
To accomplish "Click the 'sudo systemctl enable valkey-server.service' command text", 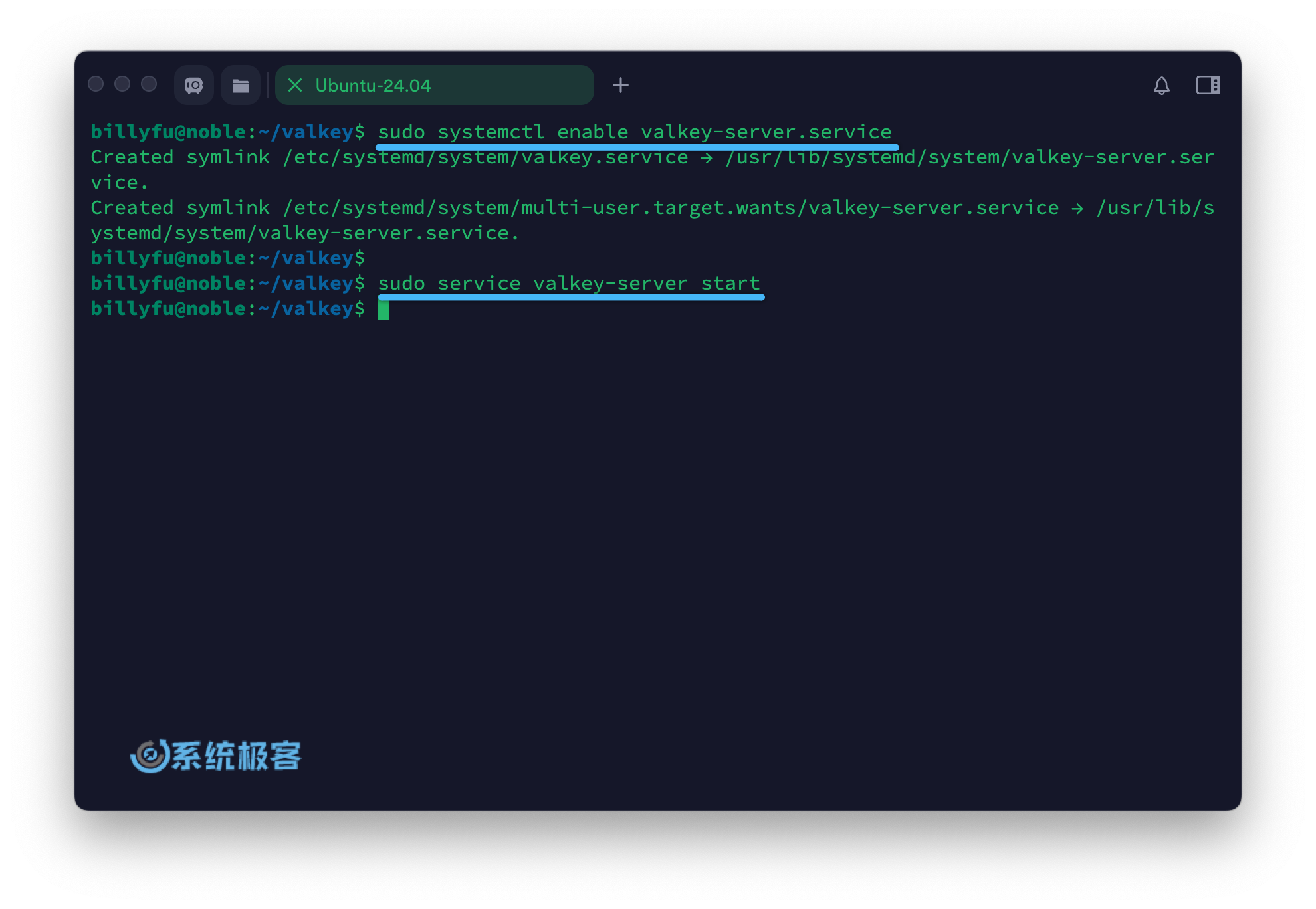I will coord(635,132).
